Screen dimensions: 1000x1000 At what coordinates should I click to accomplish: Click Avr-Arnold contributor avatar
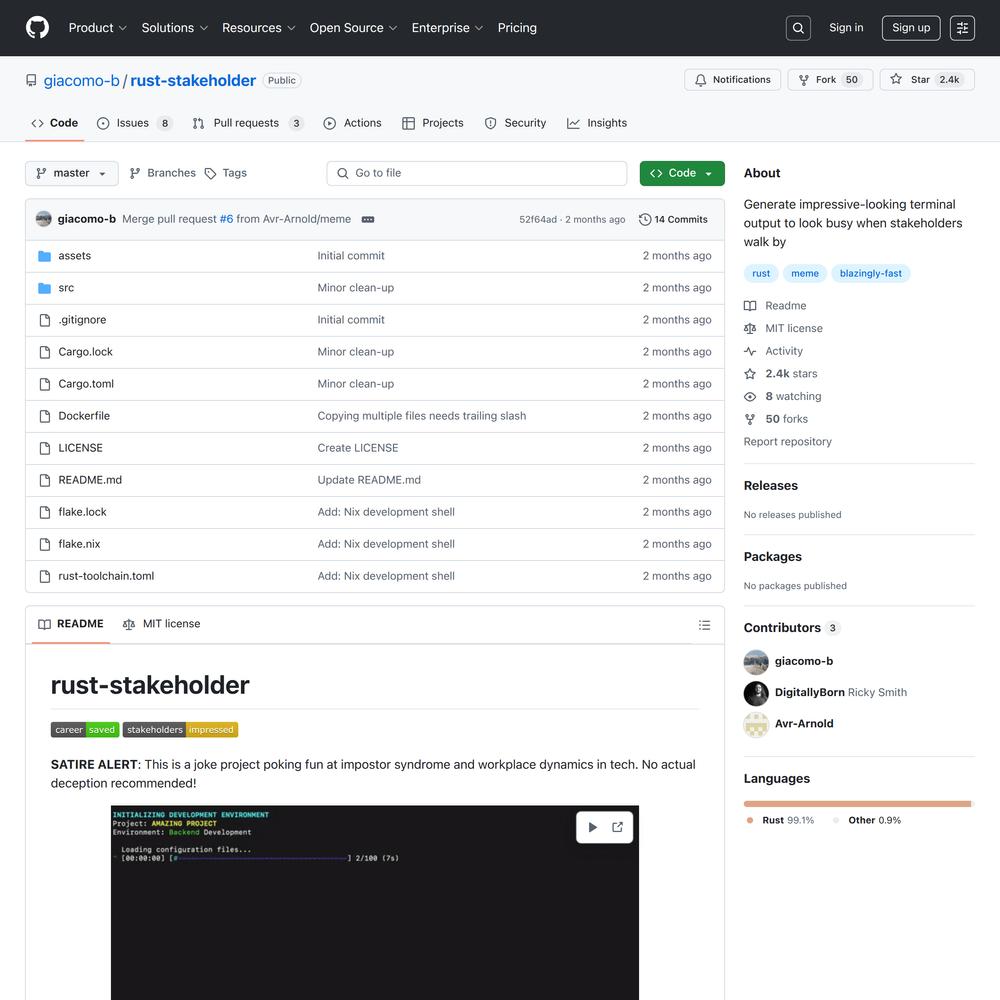tap(756, 724)
